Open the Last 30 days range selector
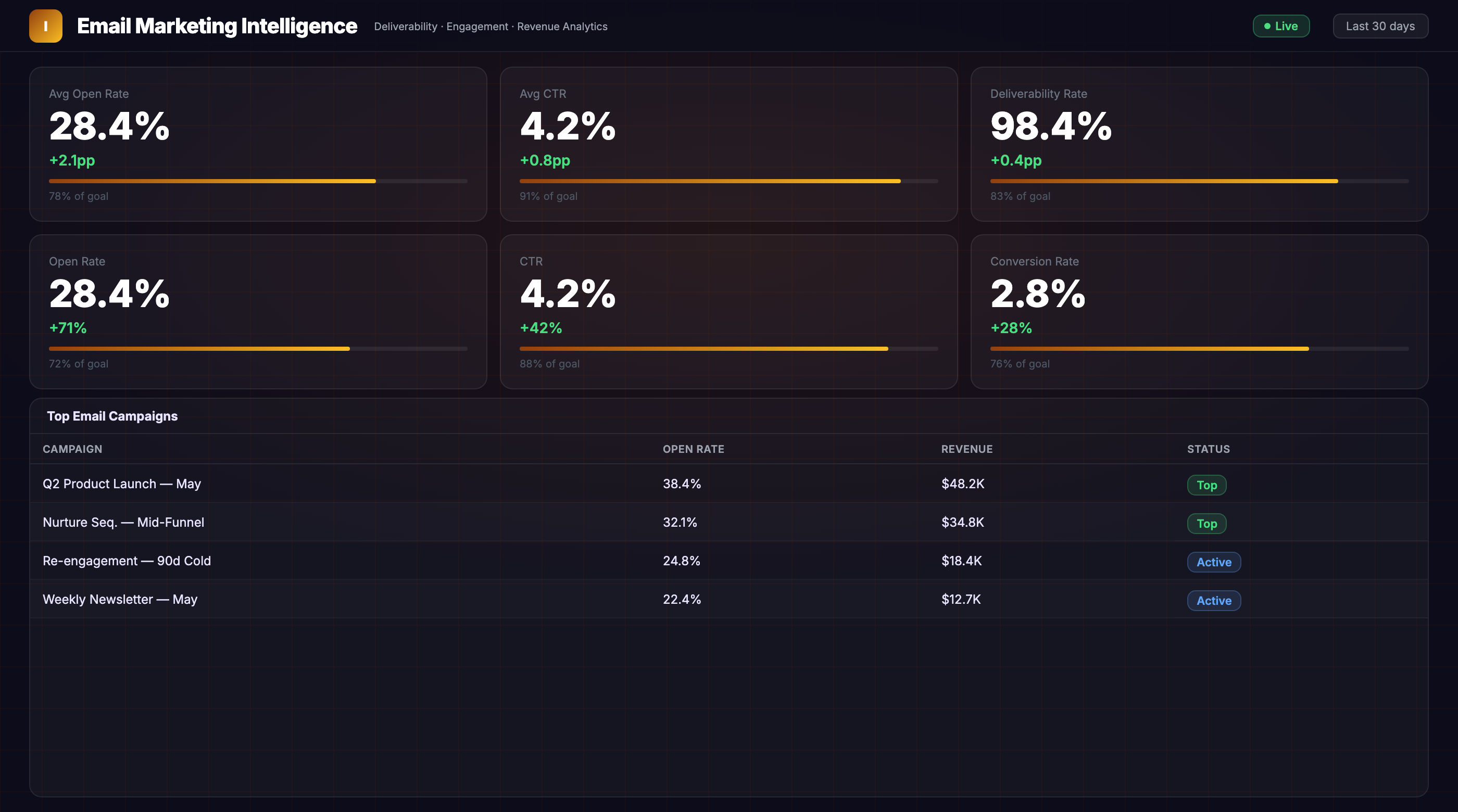Screen dimensions: 1458x812 [x=1380, y=26]
